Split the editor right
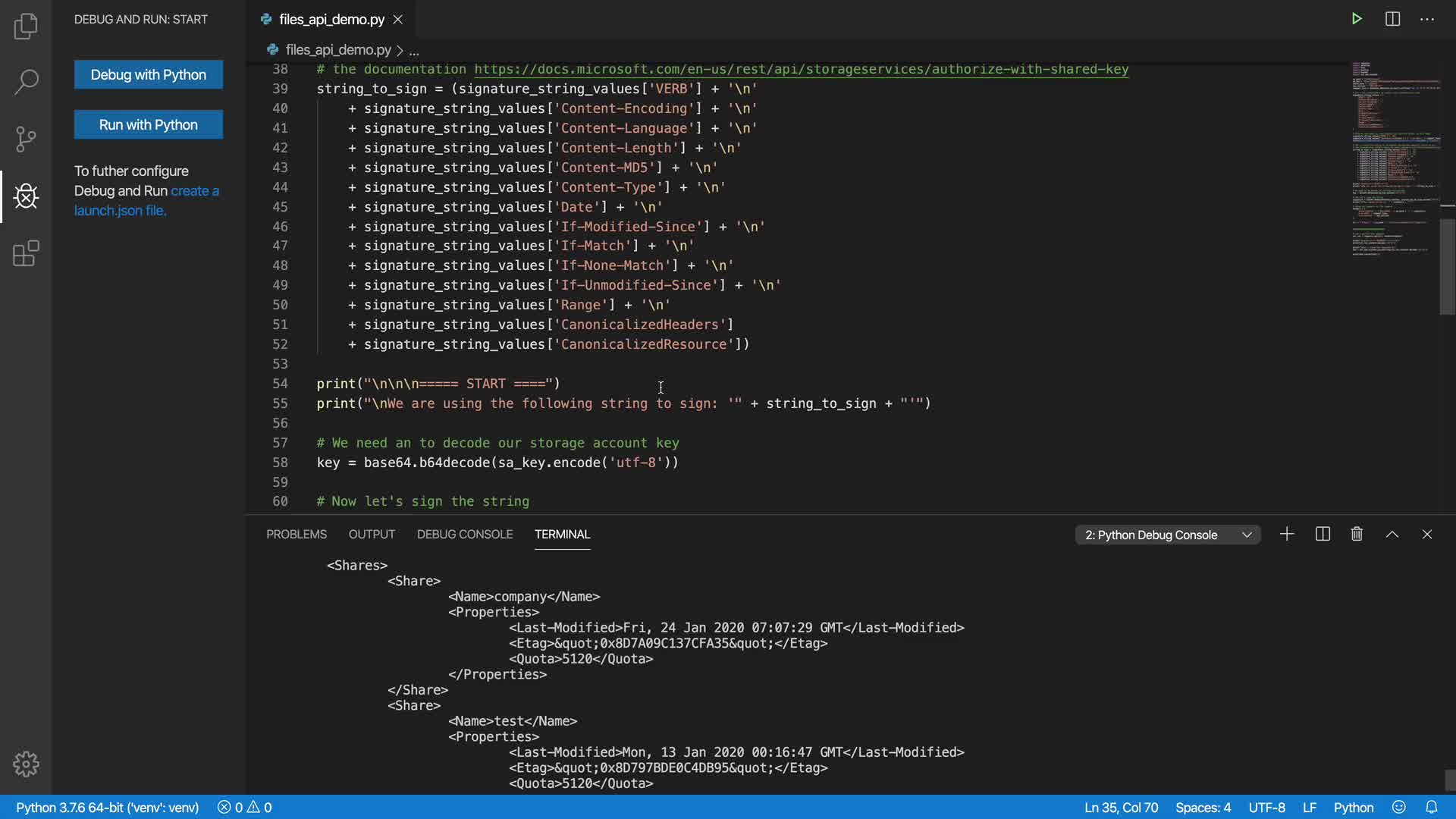The width and height of the screenshot is (1456, 819). (x=1392, y=19)
